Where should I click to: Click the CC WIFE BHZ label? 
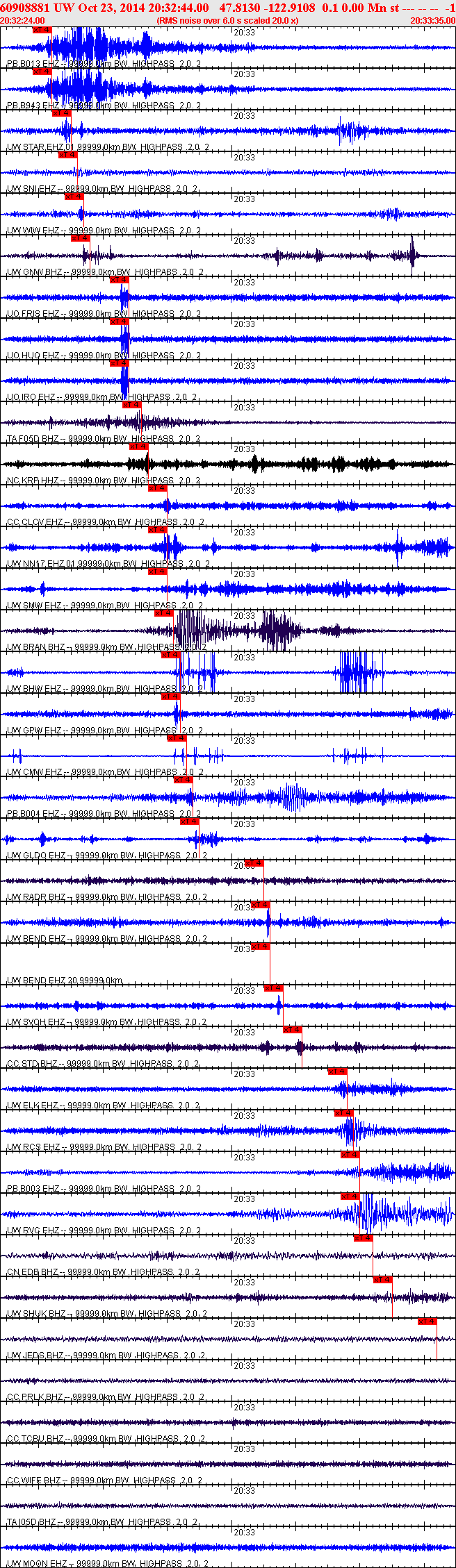point(104,1481)
